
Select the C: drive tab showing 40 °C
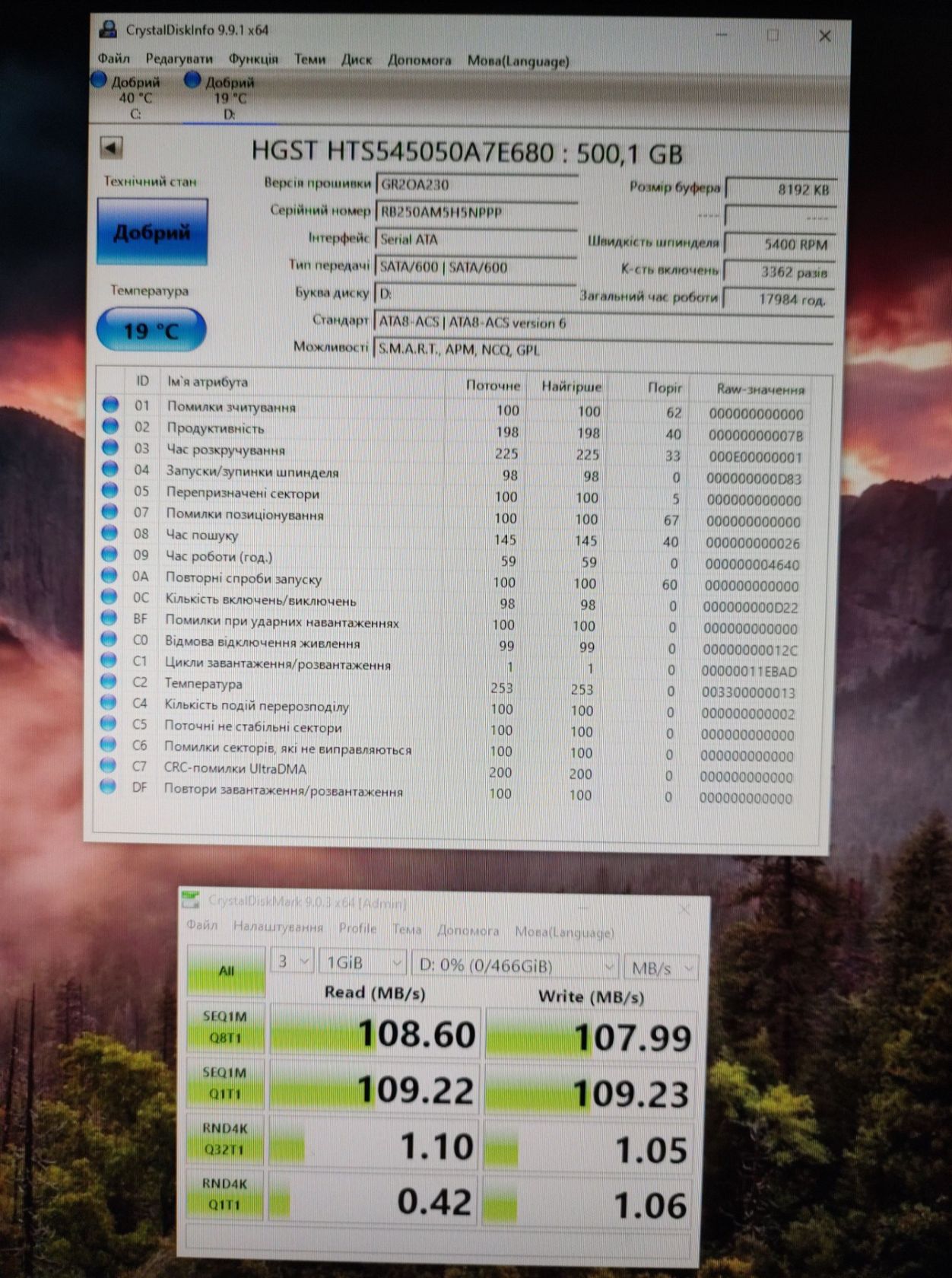click(x=135, y=97)
